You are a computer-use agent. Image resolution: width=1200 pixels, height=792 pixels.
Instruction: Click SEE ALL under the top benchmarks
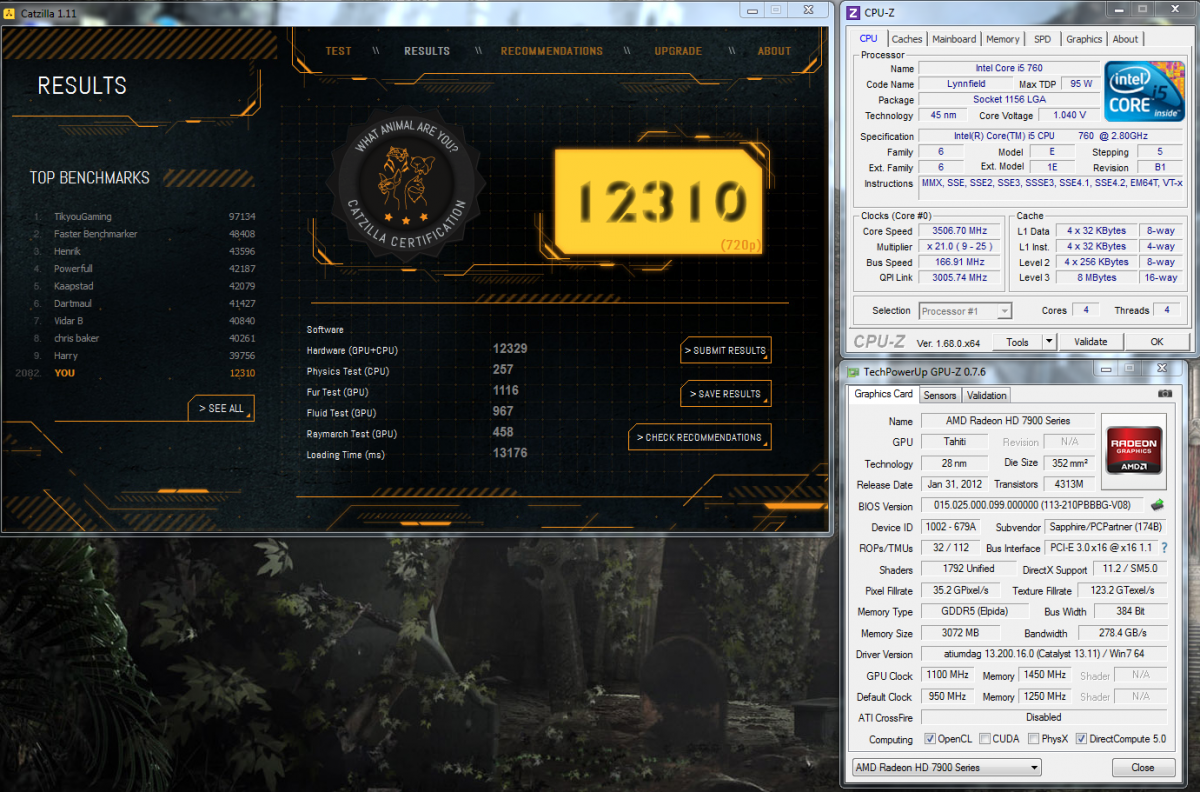pyautogui.click(x=221, y=408)
